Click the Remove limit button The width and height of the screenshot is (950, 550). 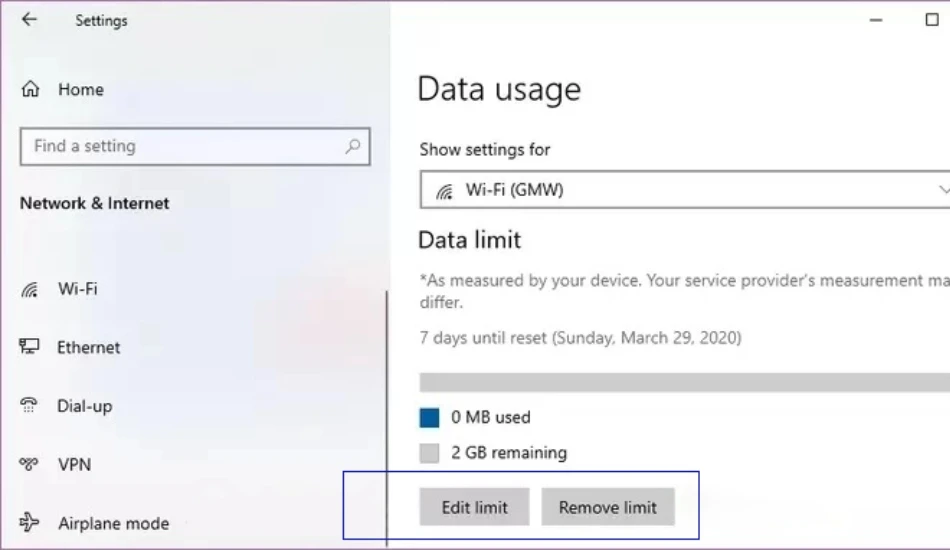(608, 507)
